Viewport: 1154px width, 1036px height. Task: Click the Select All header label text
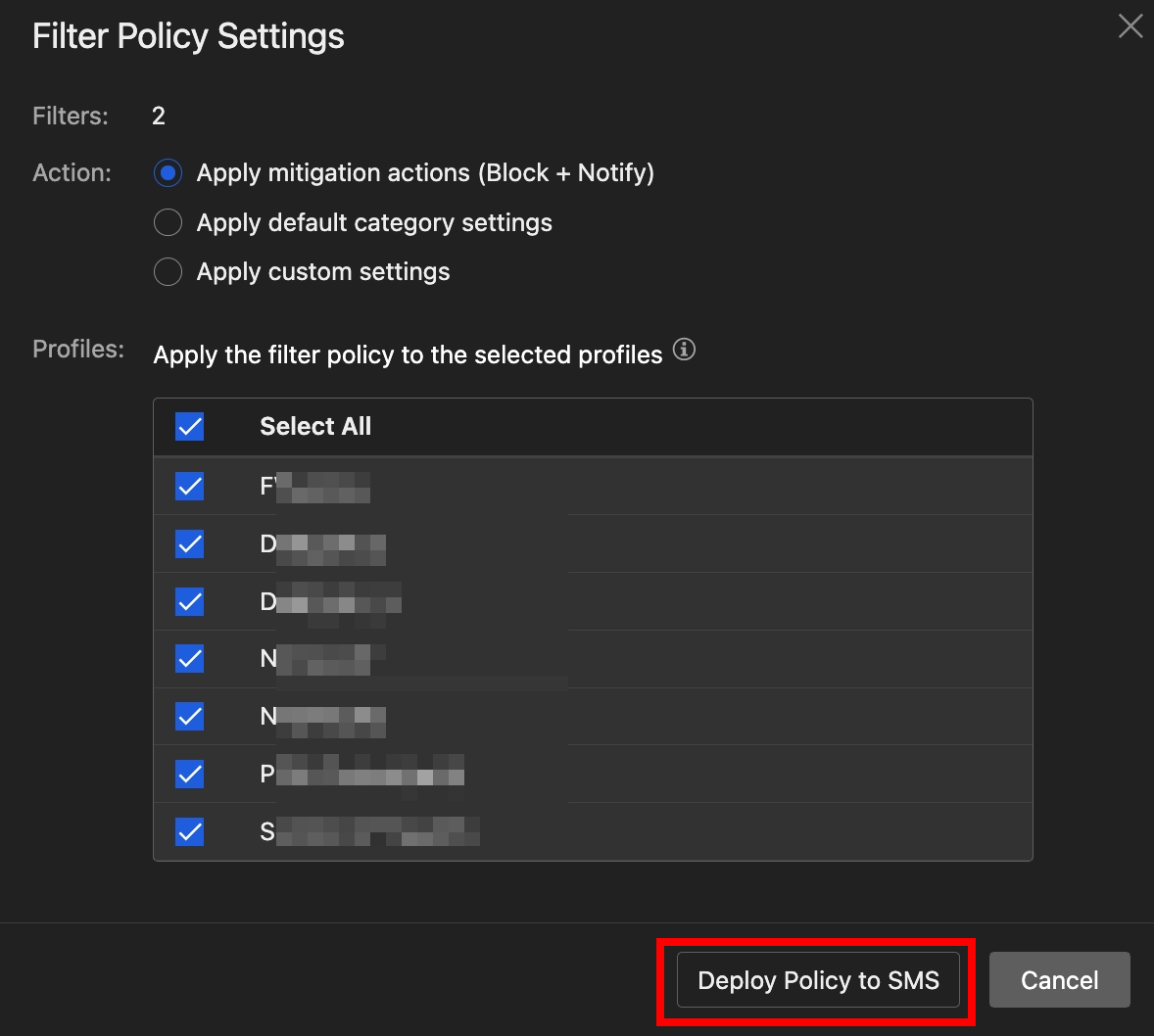(315, 427)
